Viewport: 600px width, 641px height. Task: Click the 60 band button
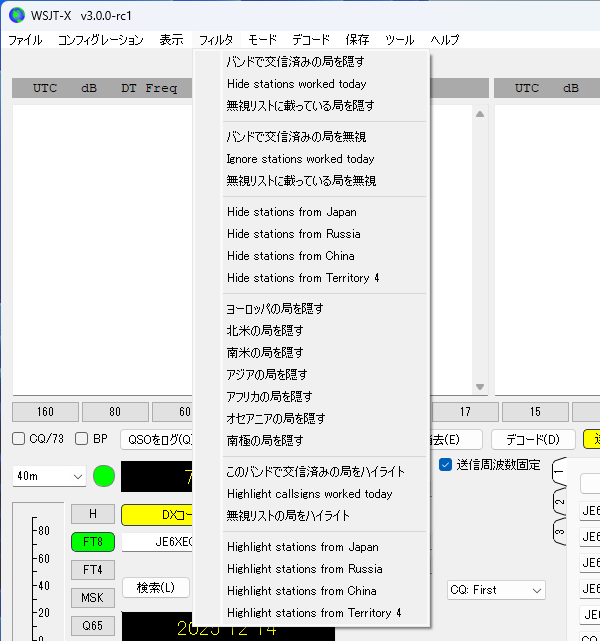172,412
